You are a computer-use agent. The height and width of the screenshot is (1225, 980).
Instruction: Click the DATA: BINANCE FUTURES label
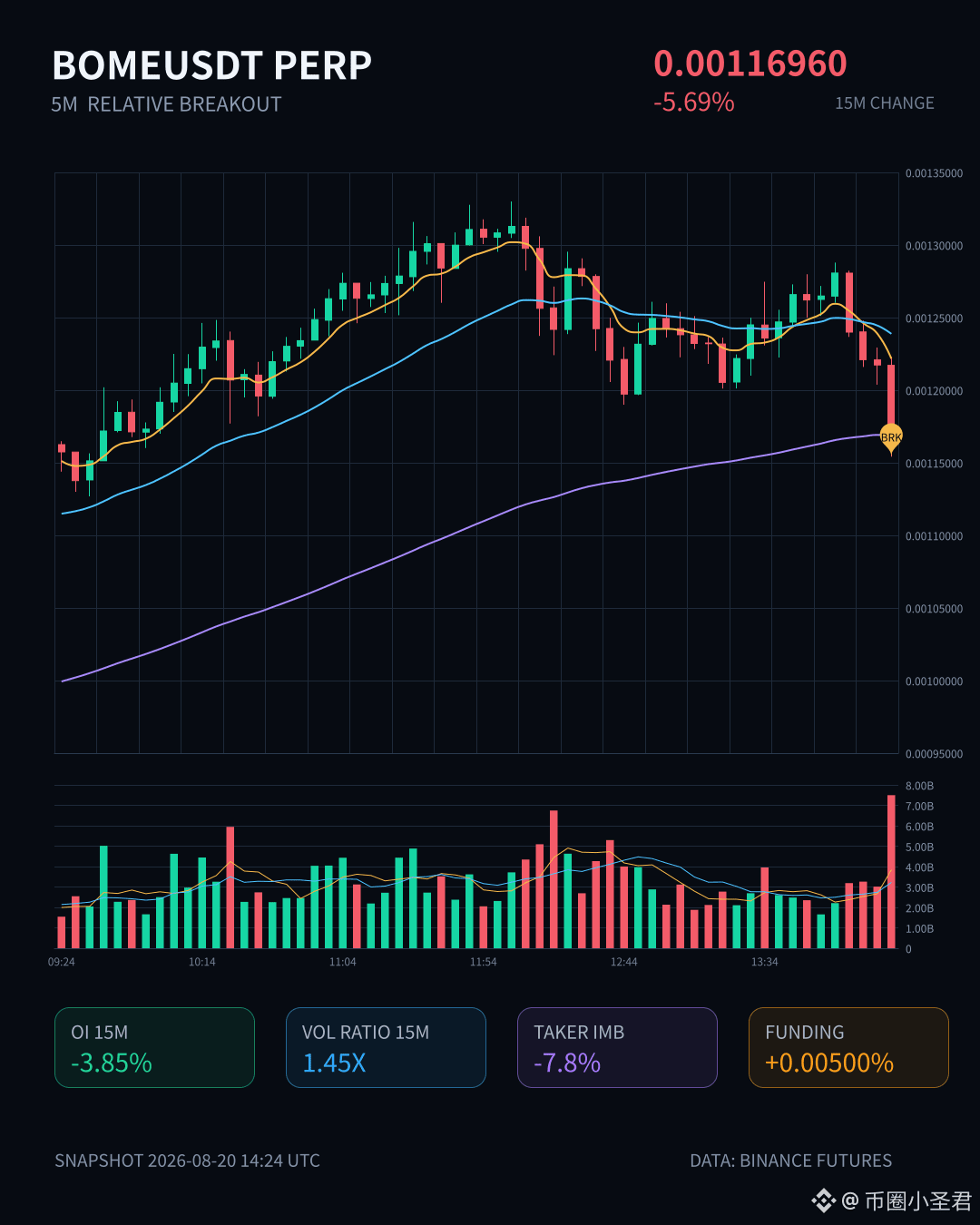[791, 1161]
